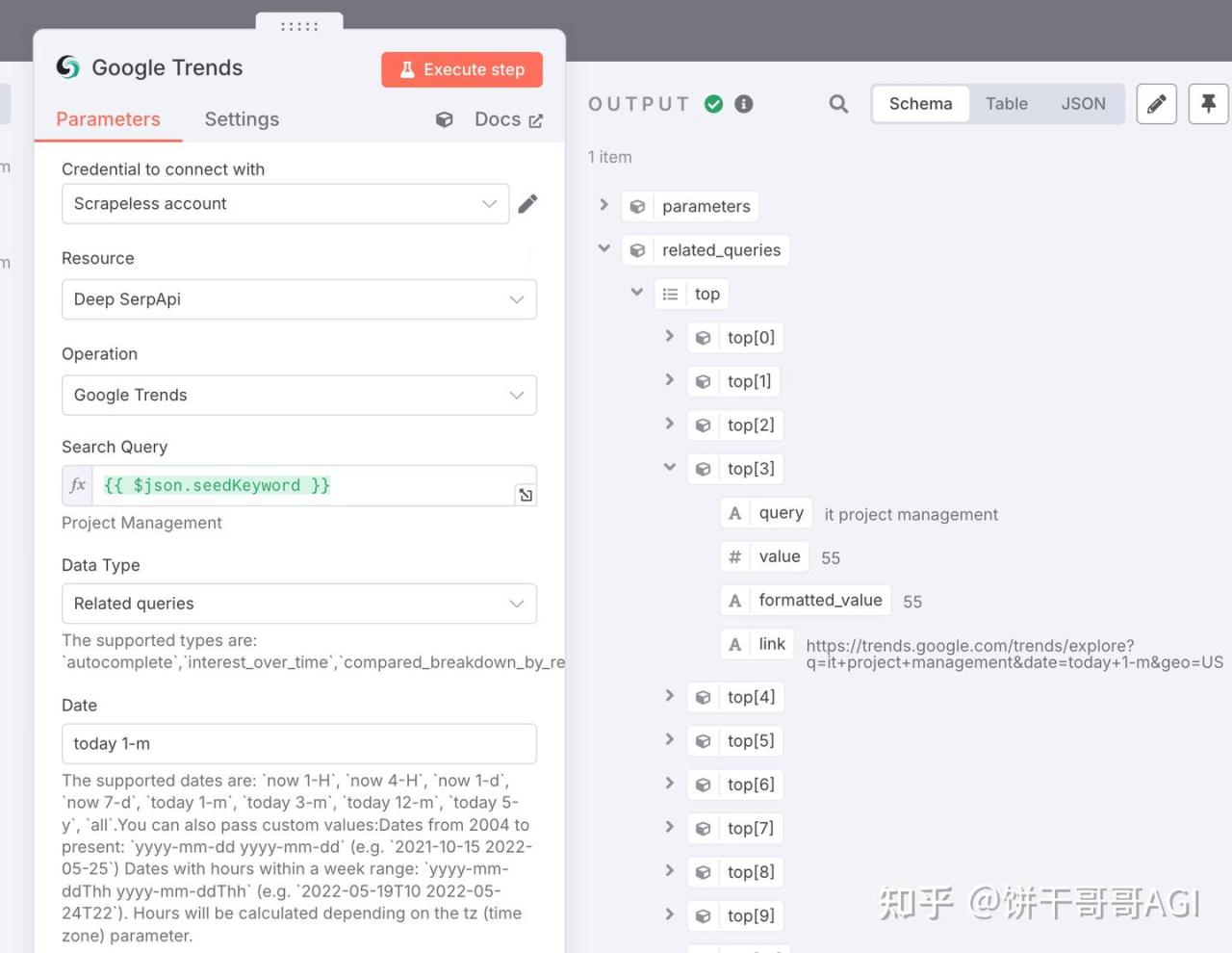Click the pencil icon to edit the credential
This screenshot has height=953, width=1232.
(527, 204)
